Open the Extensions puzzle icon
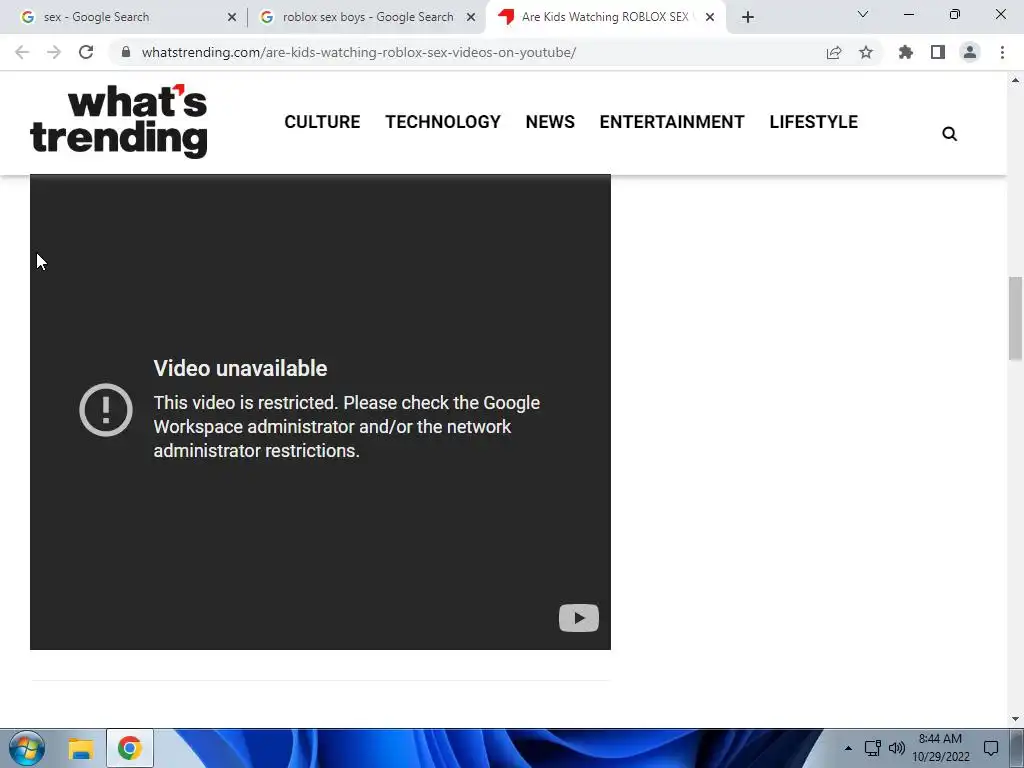This screenshot has width=1024, height=768. pos(906,52)
